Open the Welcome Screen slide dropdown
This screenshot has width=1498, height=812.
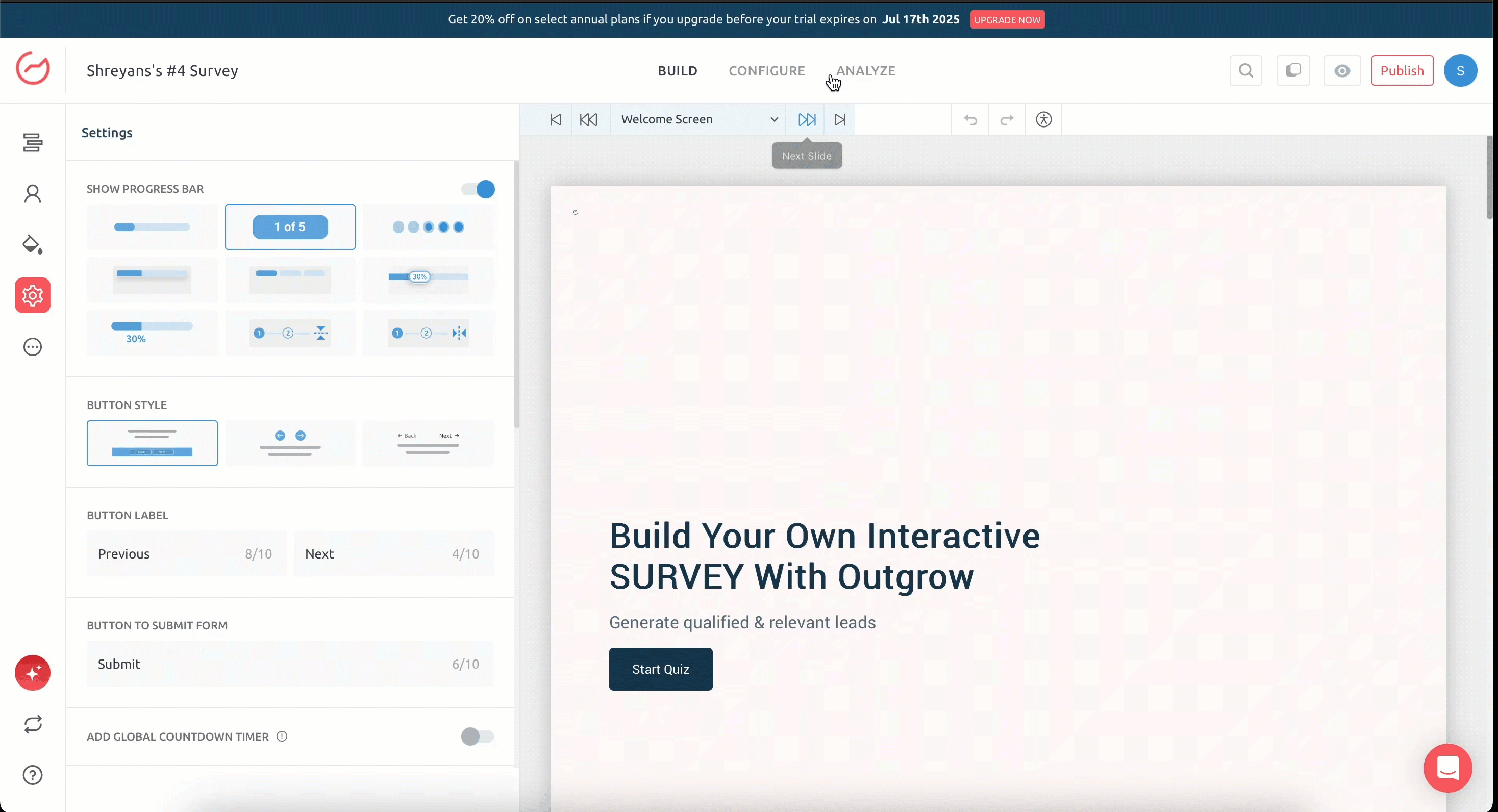pyautogui.click(x=698, y=119)
